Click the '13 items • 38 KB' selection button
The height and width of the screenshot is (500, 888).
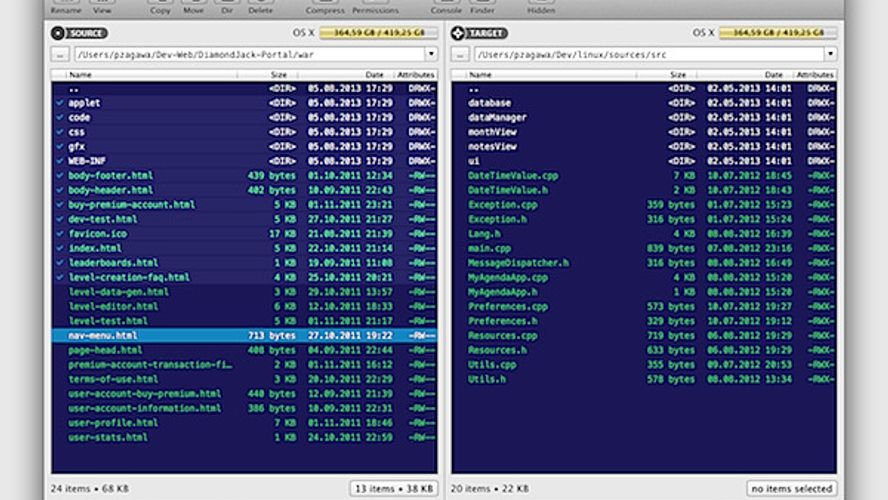click(x=394, y=488)
